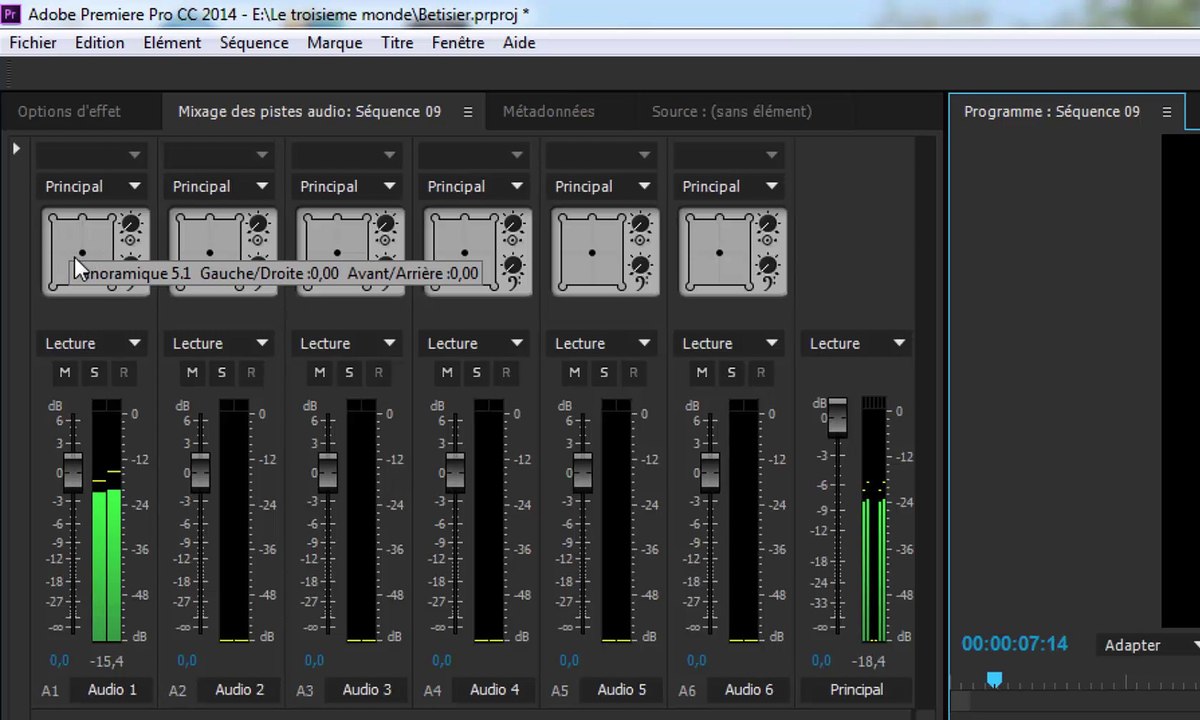Click the bass clef LFE icon on Audio 5
This screenshot has width=1200, height=720.
click(x=641, y=284)
